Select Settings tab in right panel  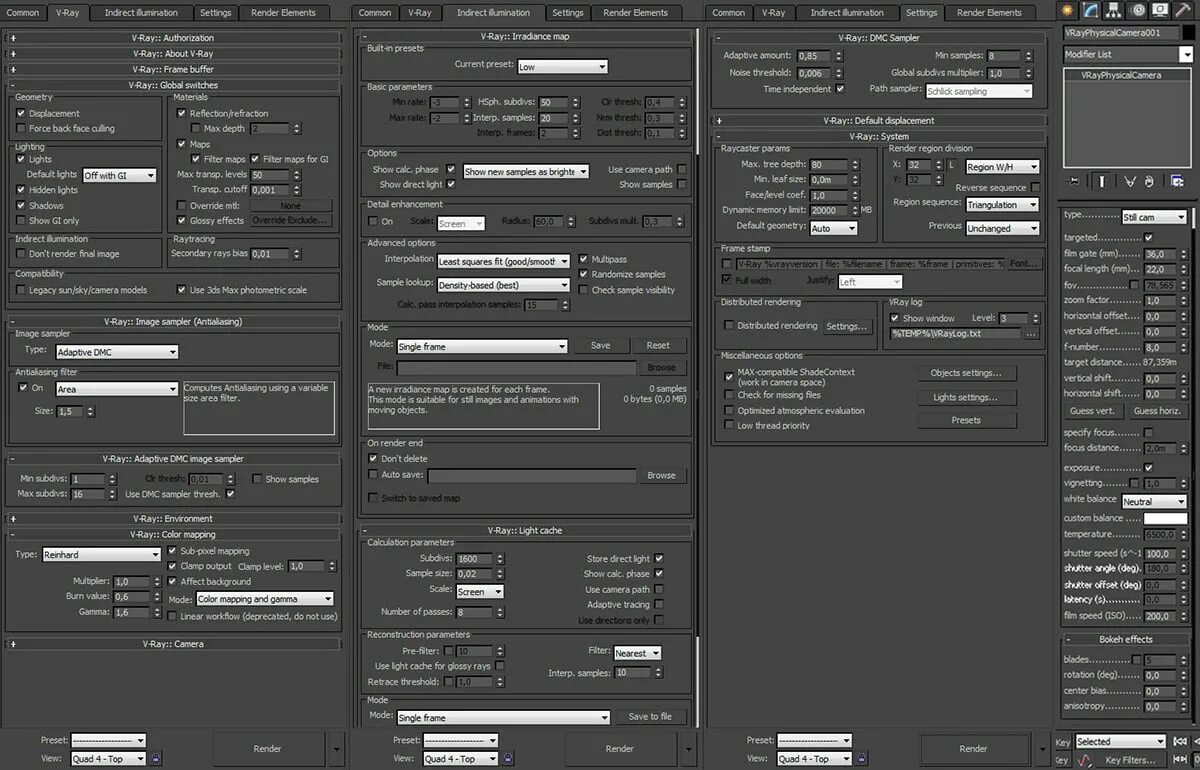(x=921, y=12)
